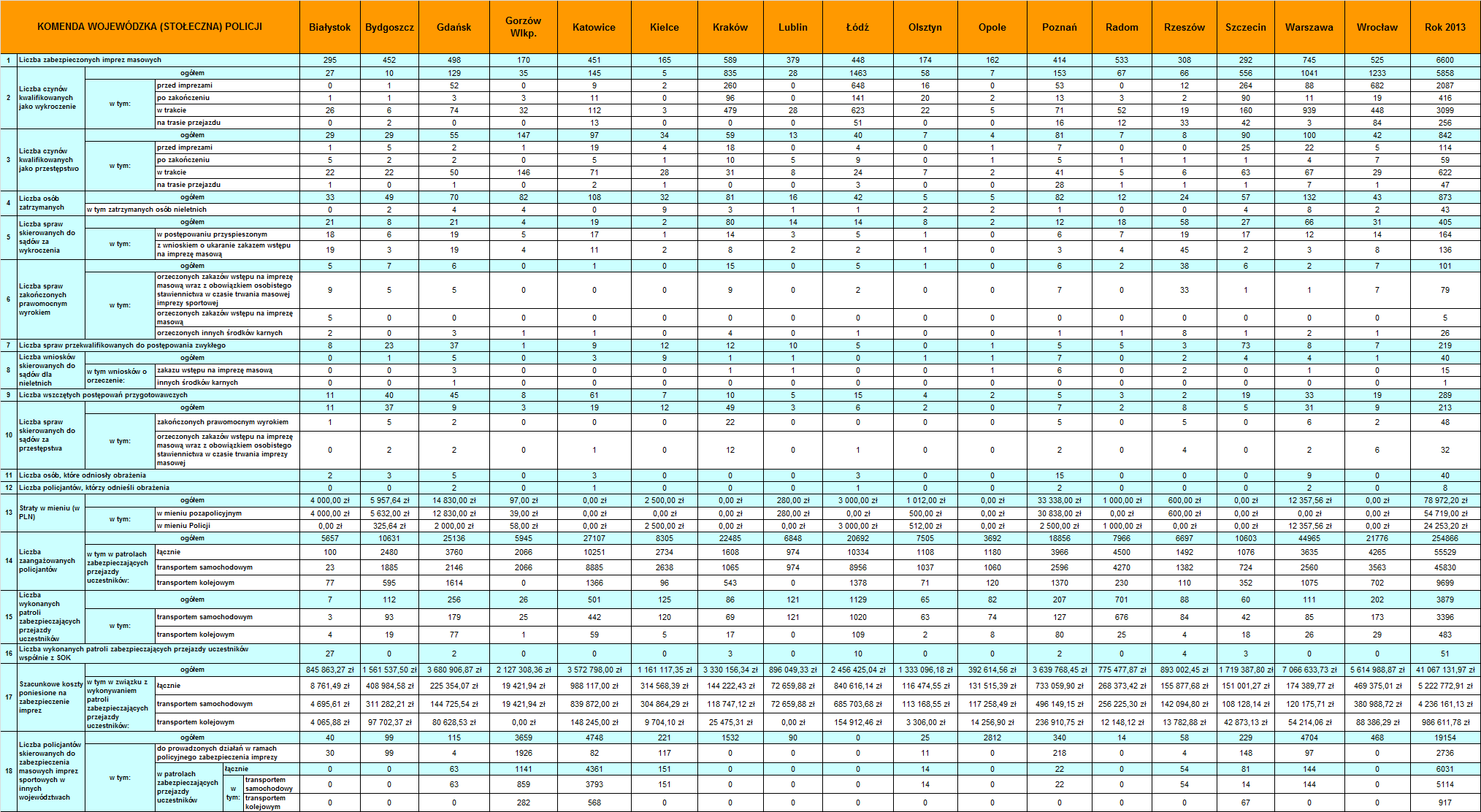This screenshot has width=1481, height=812.
Task: Click the total losses cell '78 972,20 zł'
Action: point(1445,501)
